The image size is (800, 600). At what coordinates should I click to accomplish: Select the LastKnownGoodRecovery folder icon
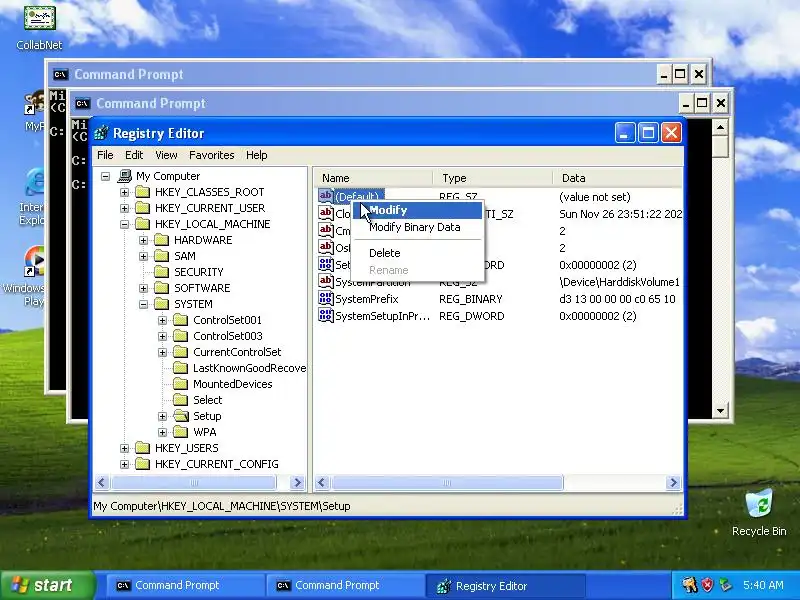click(181, 368)
